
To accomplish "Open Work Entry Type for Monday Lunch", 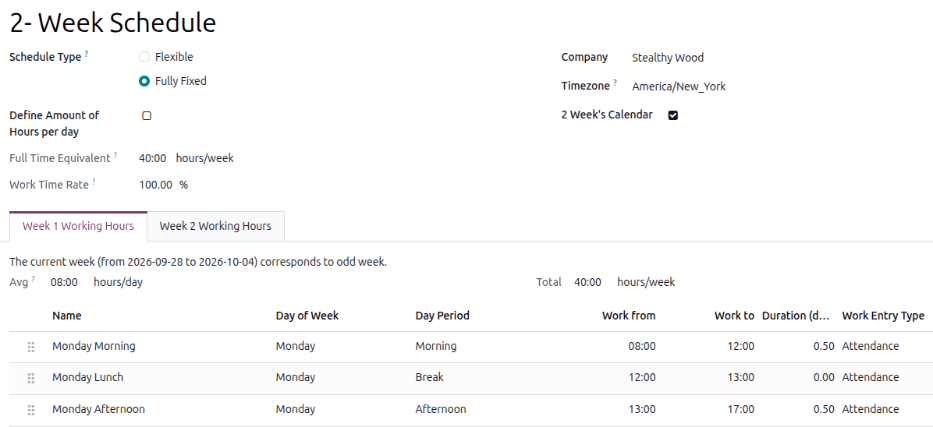I will pyautogui.click(x=871, y=377).
